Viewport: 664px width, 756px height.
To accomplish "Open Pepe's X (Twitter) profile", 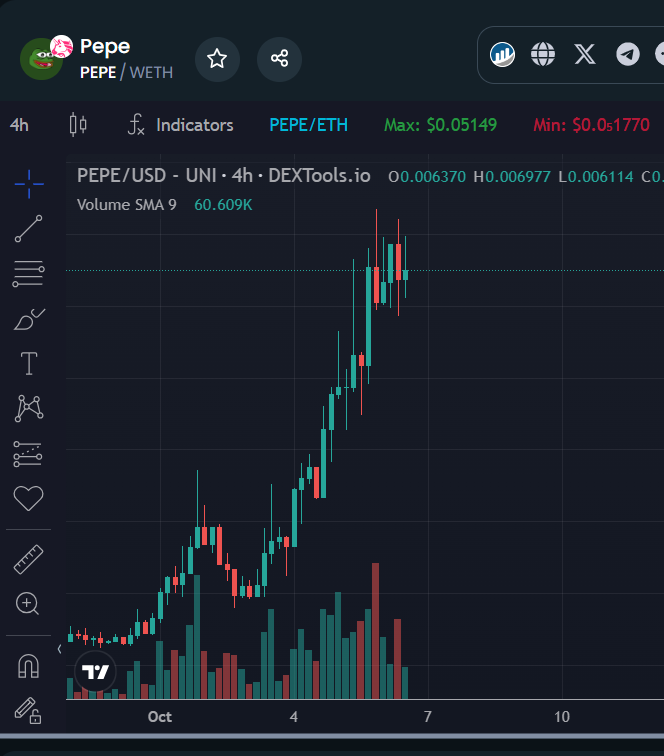I will click(x=585, y=54).
